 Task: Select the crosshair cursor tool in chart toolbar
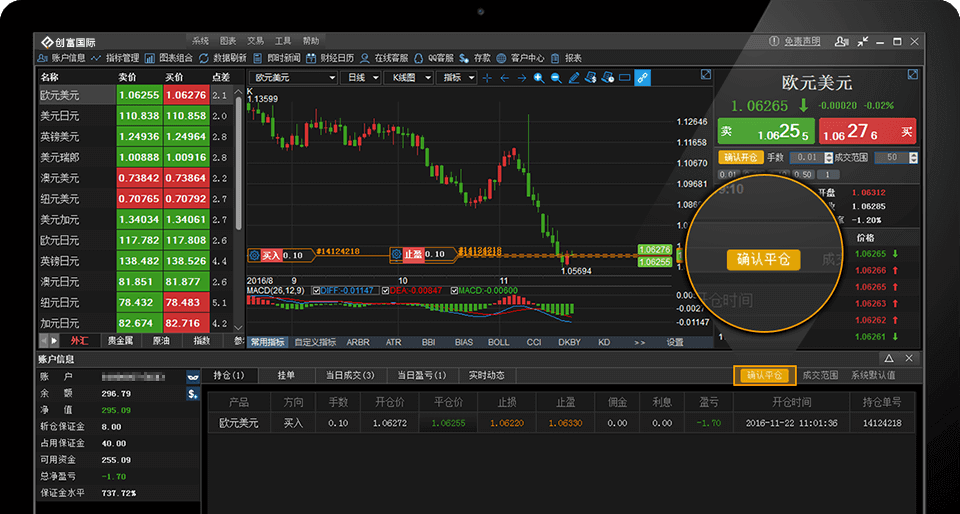pyautogui.click(x=487, y=78)
